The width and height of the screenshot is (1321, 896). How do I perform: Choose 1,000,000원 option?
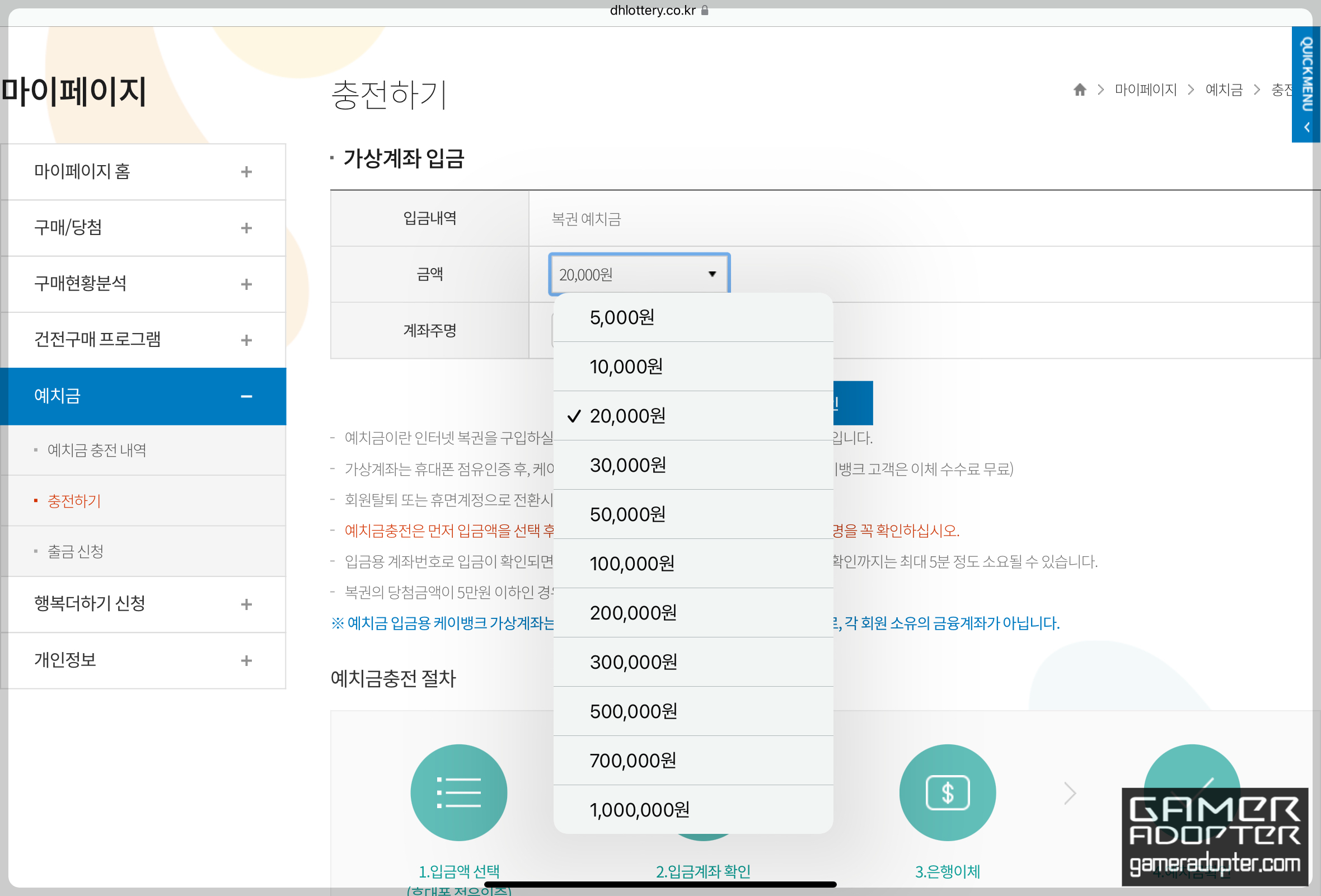point(692,809)
